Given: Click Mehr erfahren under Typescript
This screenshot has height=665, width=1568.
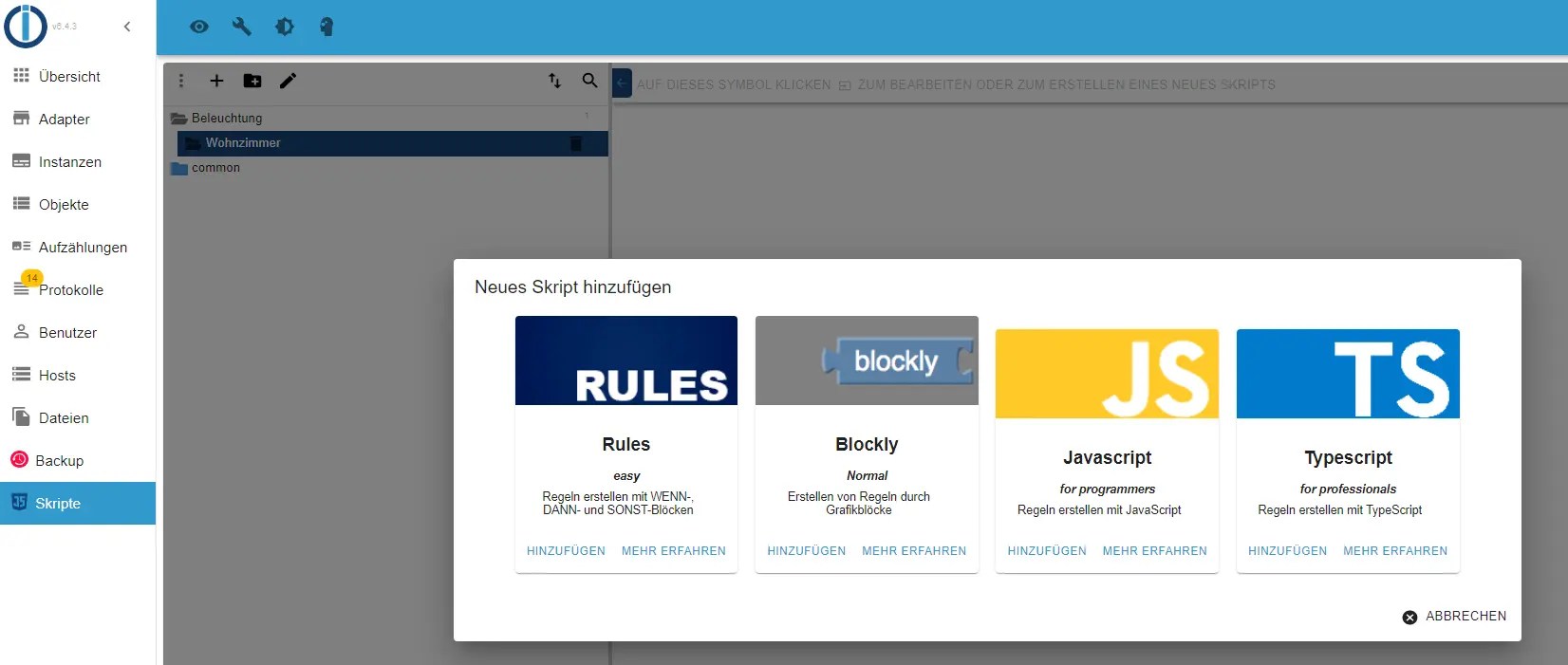Looking at the screenshot, I should pos(1395,551).
